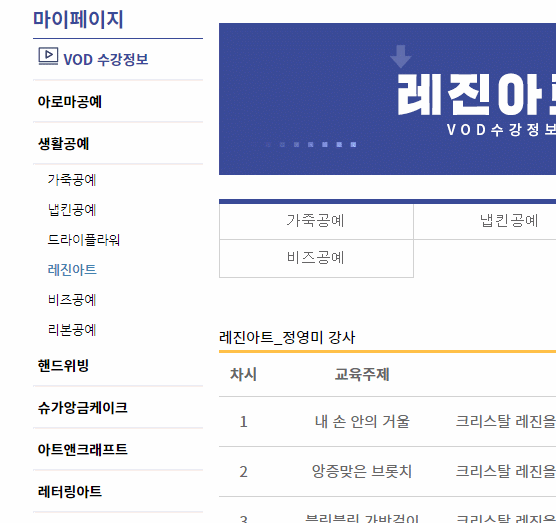Open 리본공예 sidebar submenu item
The width and height of the screenshot is (556, 523).
[72, 330]
